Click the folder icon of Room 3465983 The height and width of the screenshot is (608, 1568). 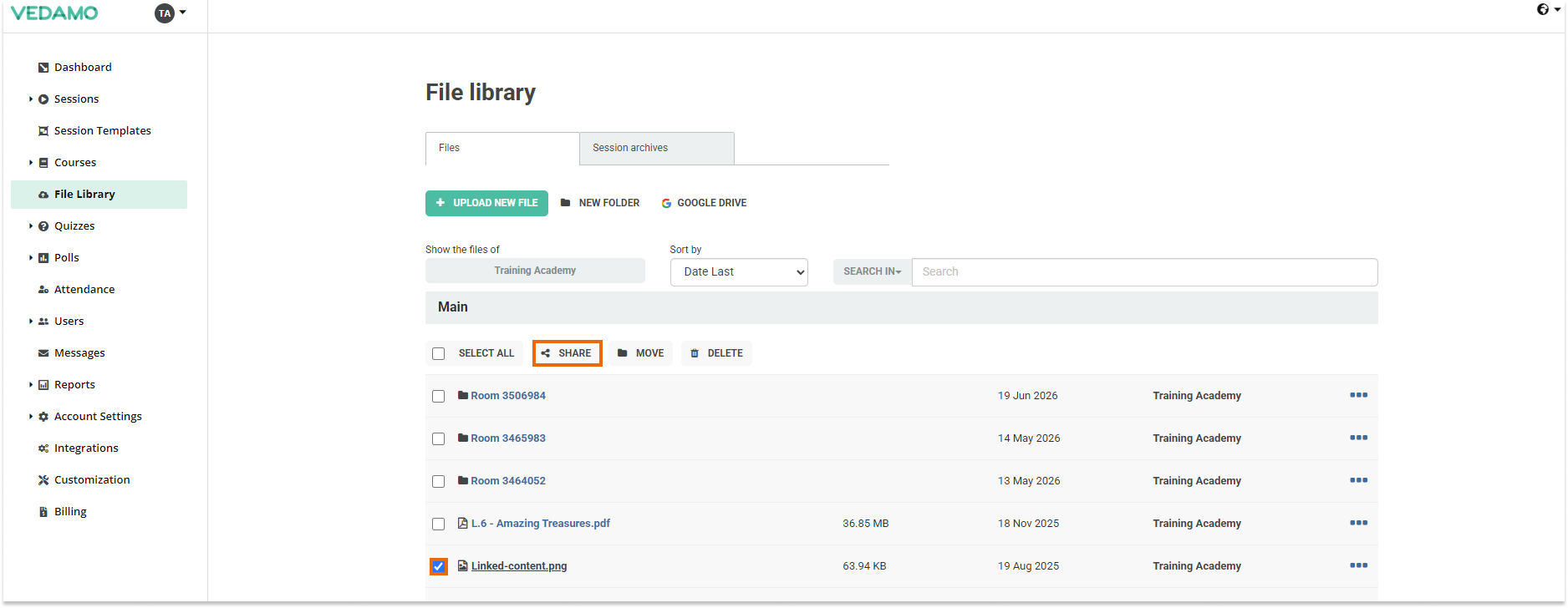tap(463, 438)
